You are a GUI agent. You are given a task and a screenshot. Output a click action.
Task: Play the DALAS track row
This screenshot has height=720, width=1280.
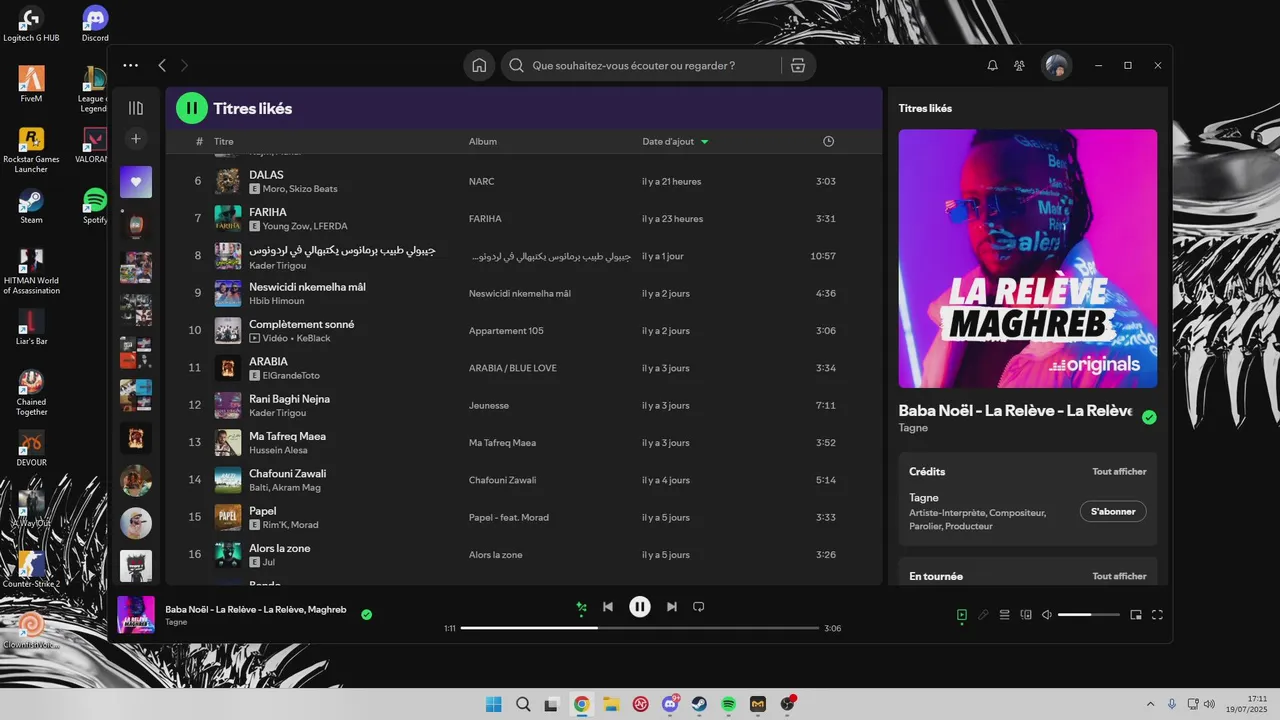pos(524,181)
